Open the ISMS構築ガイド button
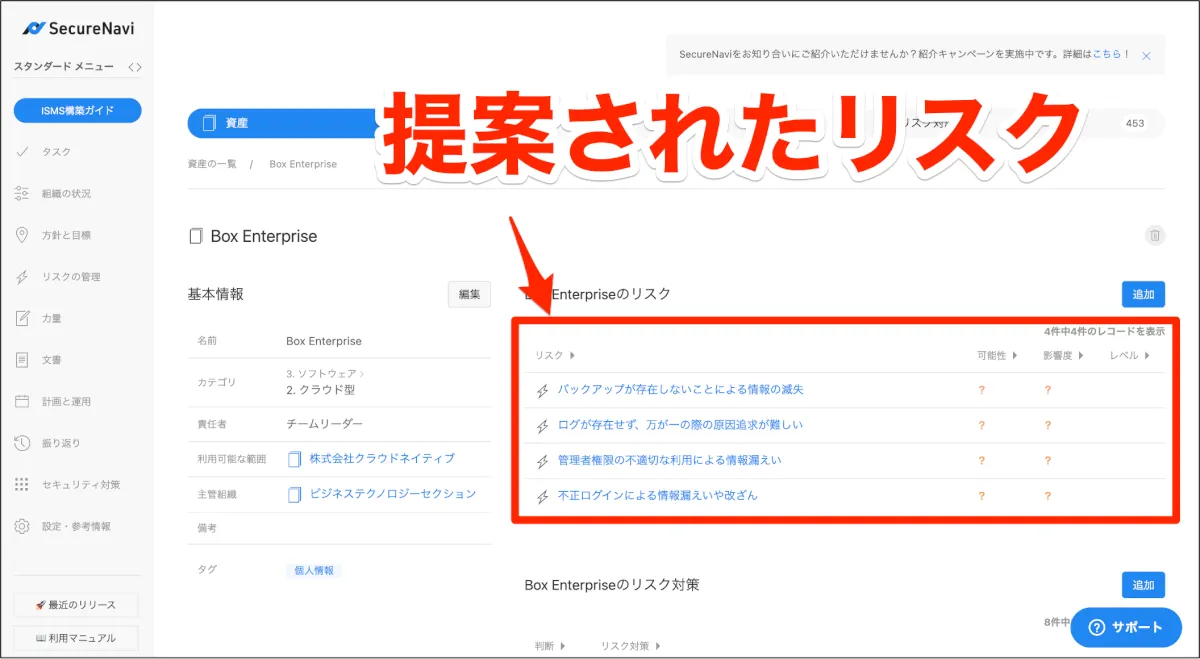Screen dimensions: 1200x659 click(77, 111)
